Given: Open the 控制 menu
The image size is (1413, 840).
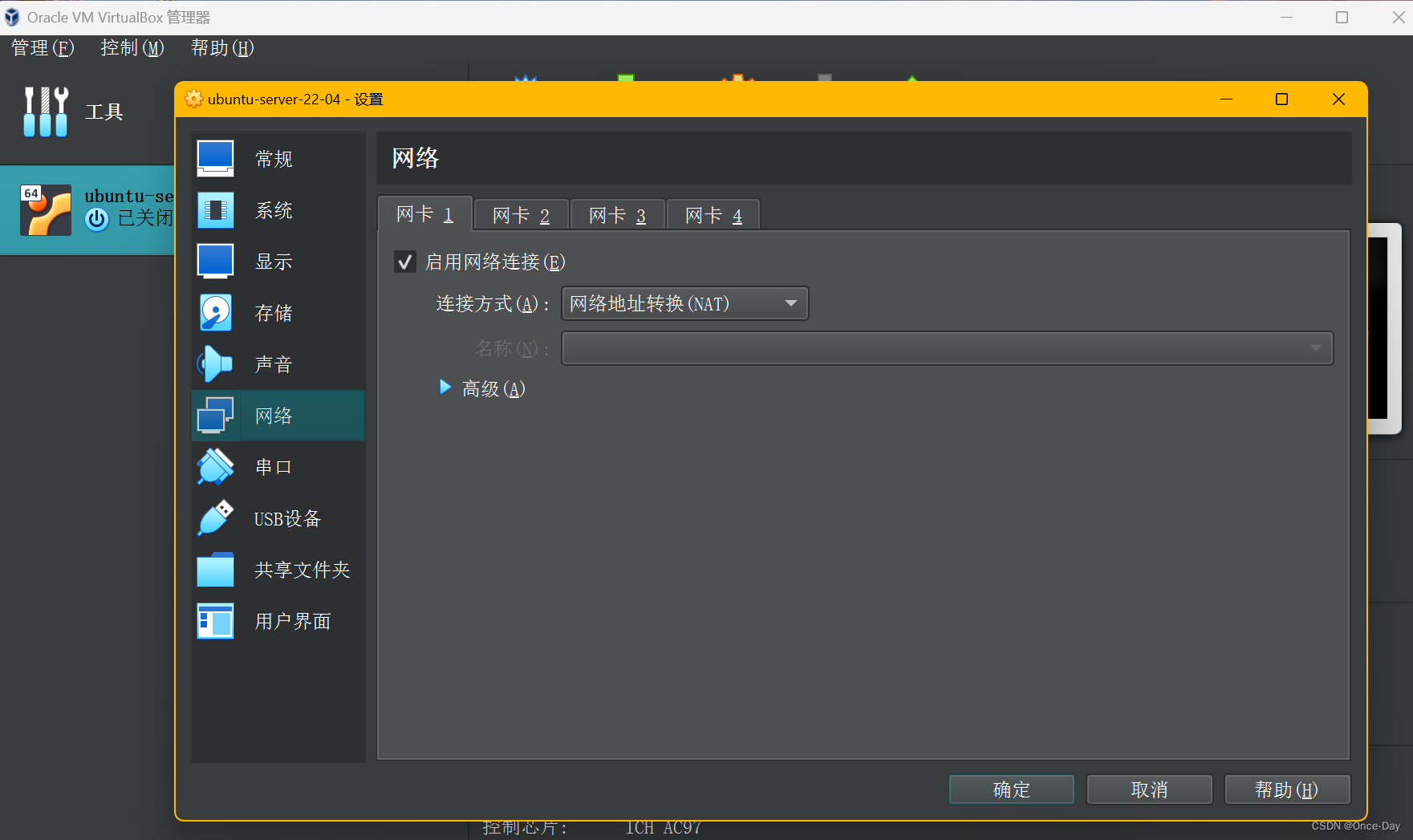Looking at the screenshot, I should point(132,48).
